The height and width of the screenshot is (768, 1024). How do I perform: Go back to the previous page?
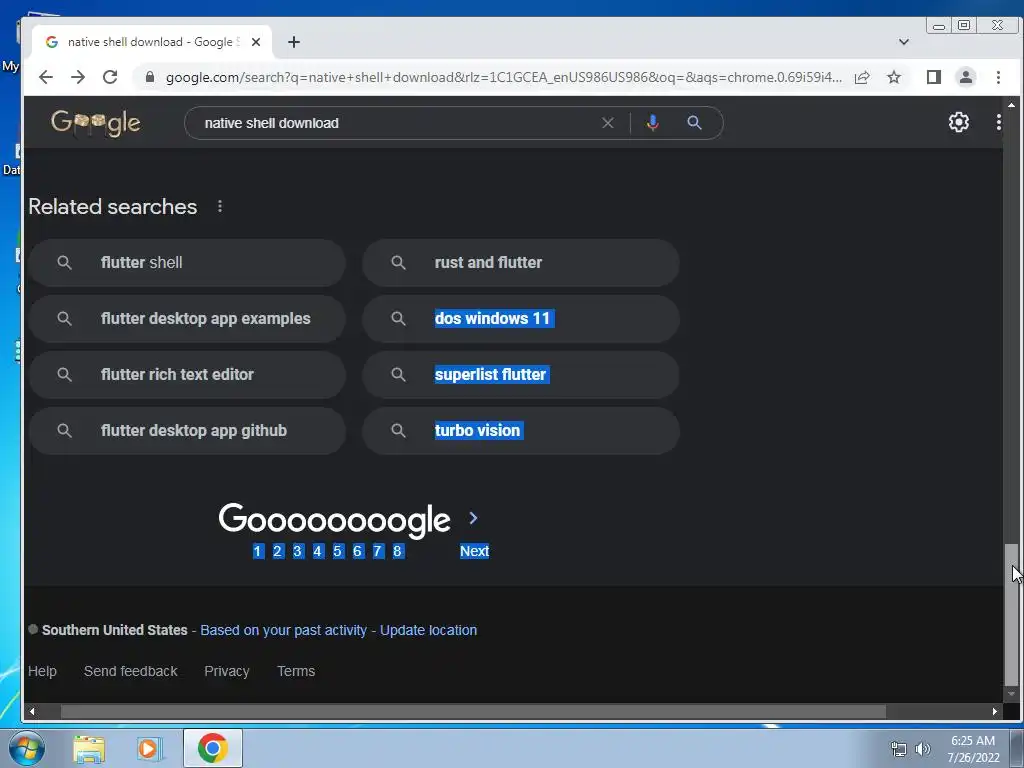(x=46, y=77)
